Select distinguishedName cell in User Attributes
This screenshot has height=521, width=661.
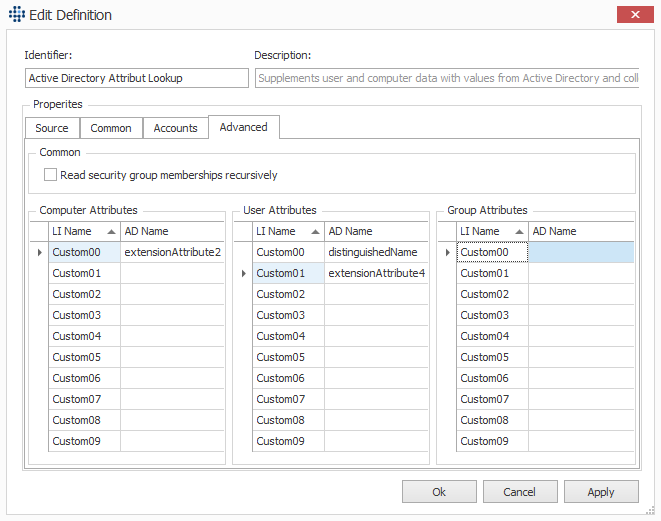(x=376, y=252)
